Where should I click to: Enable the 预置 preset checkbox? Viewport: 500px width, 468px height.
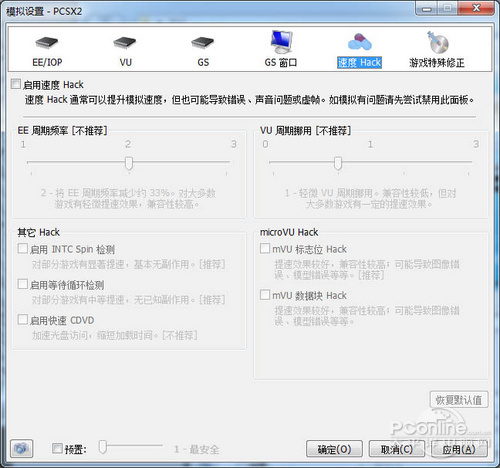point(57,448)
